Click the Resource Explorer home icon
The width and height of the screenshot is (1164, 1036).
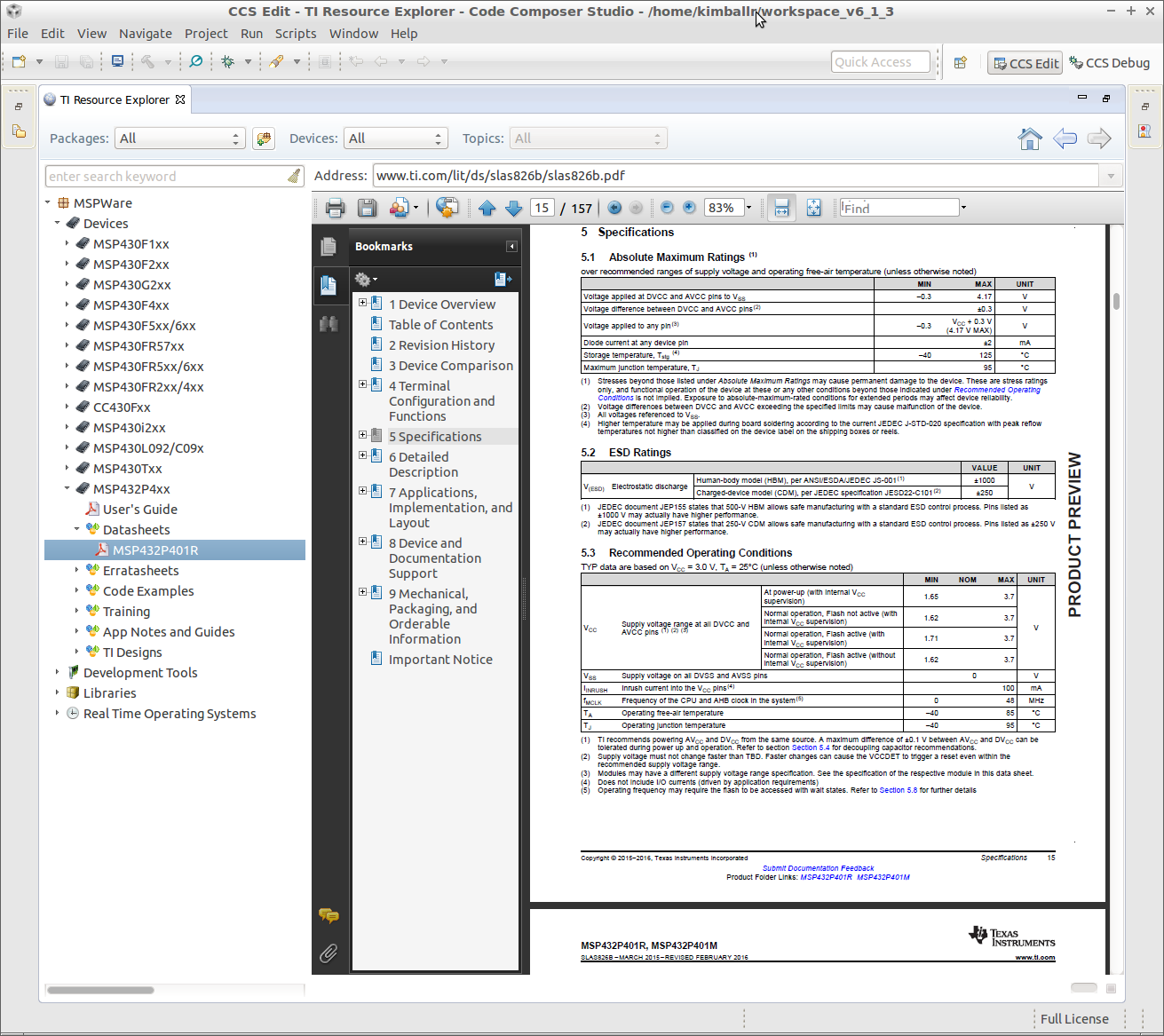pyautogui.click(x=1030, y=138)
